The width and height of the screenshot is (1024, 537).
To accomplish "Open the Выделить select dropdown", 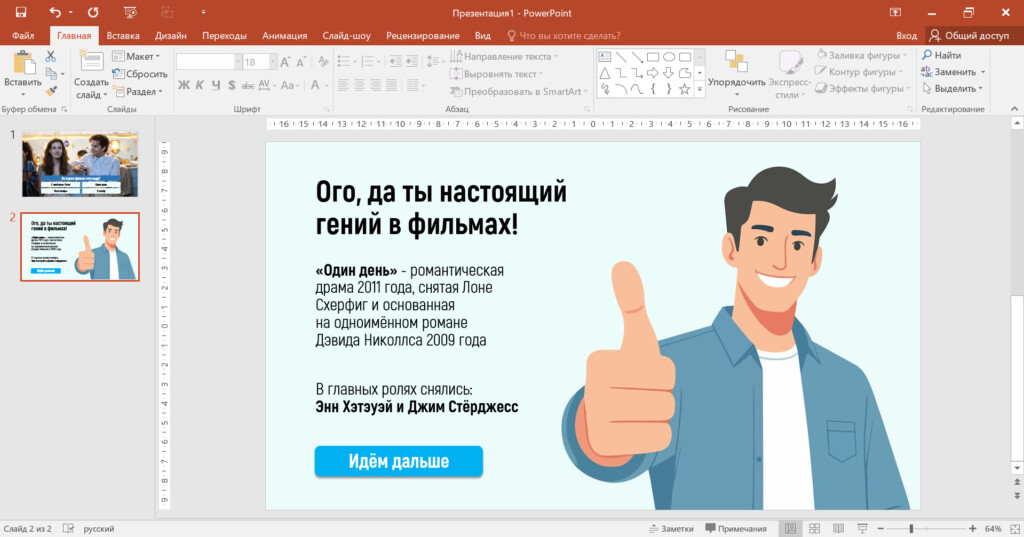I will (953, 88).
